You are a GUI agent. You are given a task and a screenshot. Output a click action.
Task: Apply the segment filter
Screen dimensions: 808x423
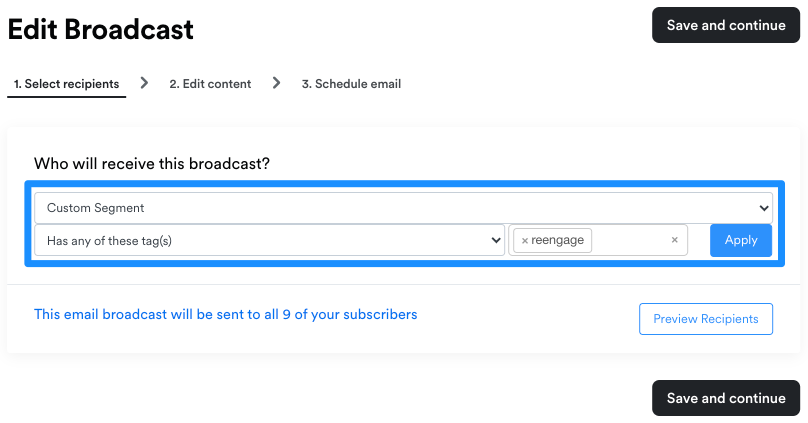[740, 240]
